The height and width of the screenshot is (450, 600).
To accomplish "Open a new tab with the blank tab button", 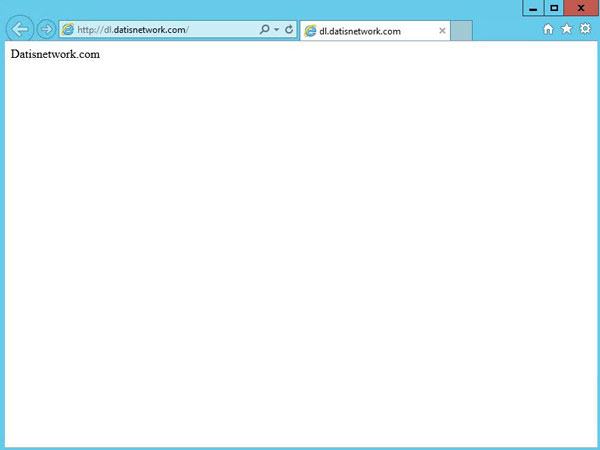I will 461,31.
